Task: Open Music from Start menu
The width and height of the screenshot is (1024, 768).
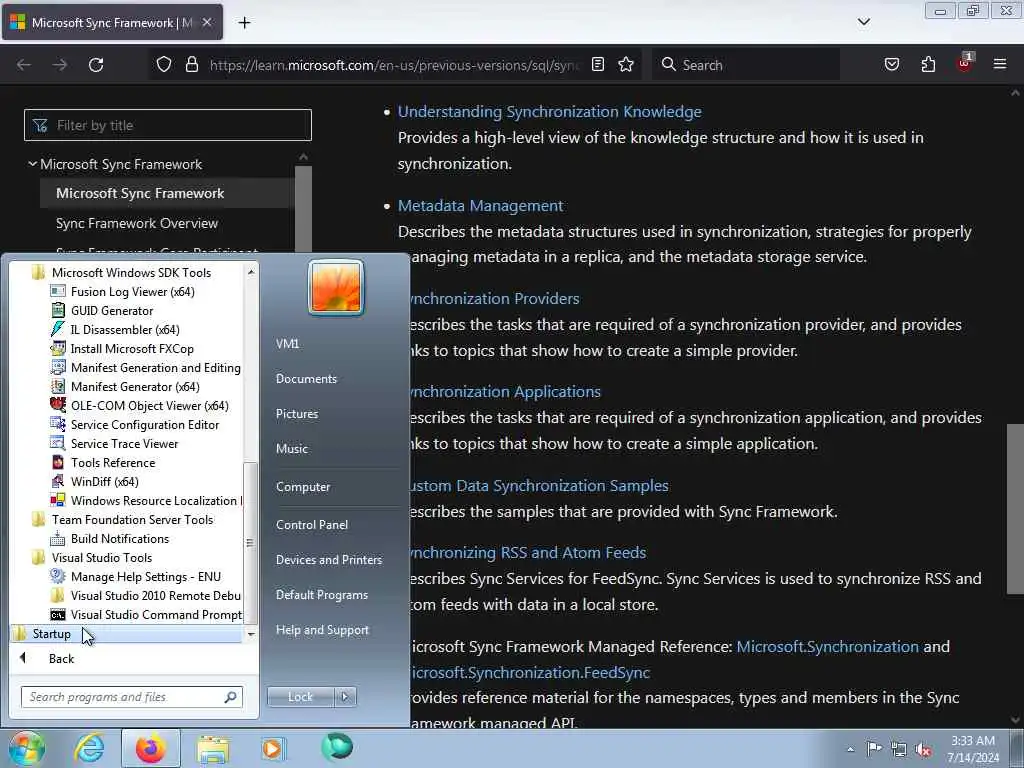Action: click(x=292, y=449)
